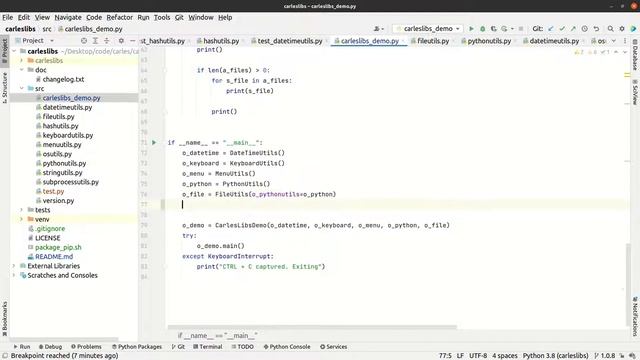
Task: Open the Bookmarks tool window
Action: coord(4,319)
